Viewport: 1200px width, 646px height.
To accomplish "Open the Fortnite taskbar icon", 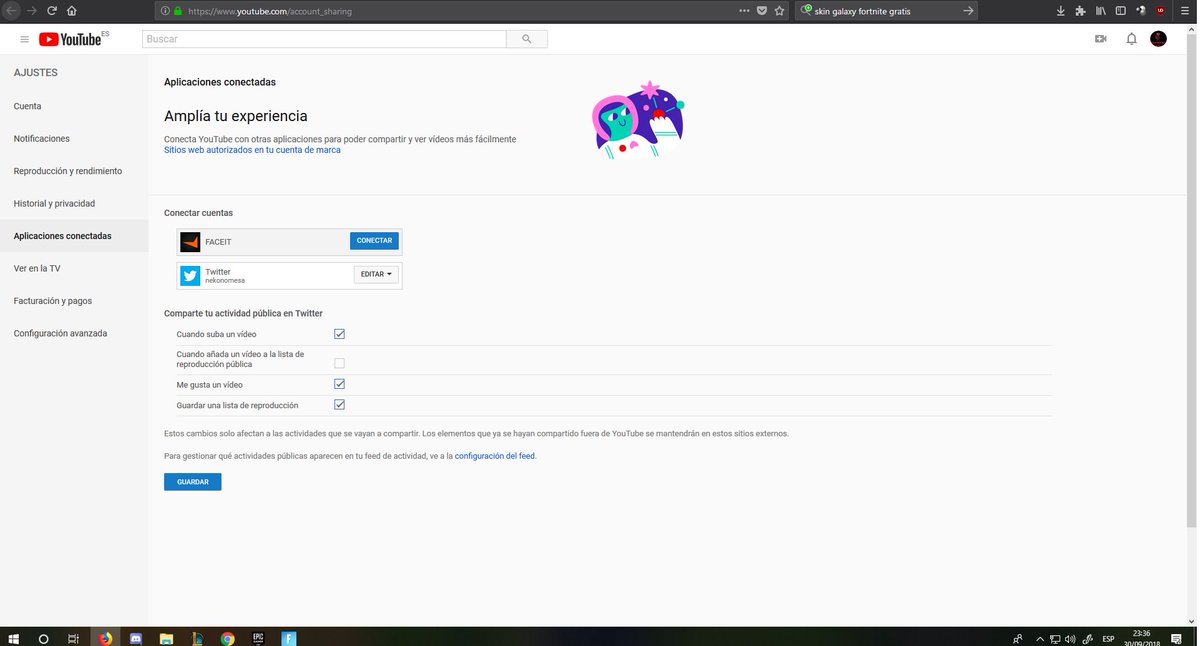I will pyautogui.click(x=288, y=638).
